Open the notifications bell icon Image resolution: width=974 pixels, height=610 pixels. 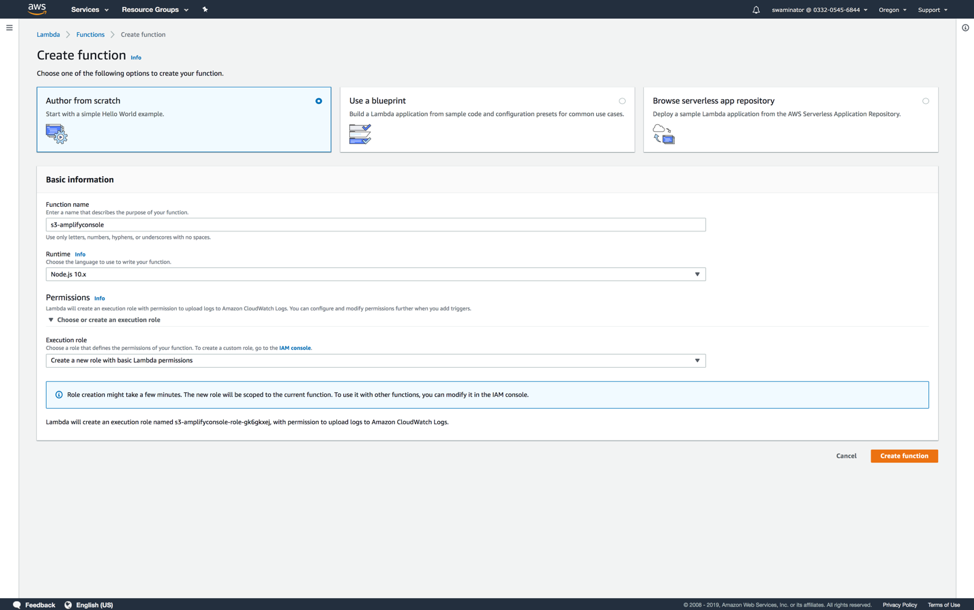756,10
